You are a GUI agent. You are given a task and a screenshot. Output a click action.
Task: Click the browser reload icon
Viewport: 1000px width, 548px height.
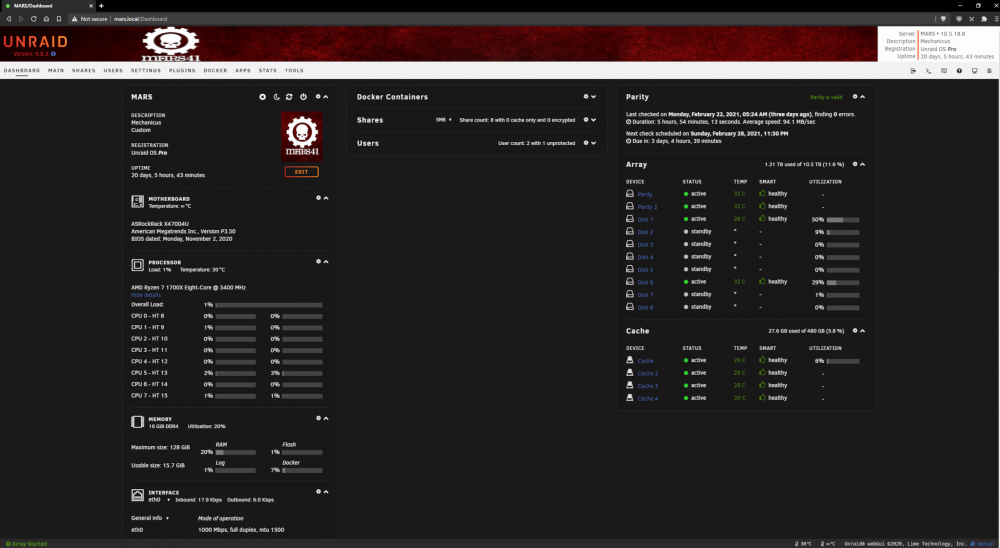tap(34, 19)
